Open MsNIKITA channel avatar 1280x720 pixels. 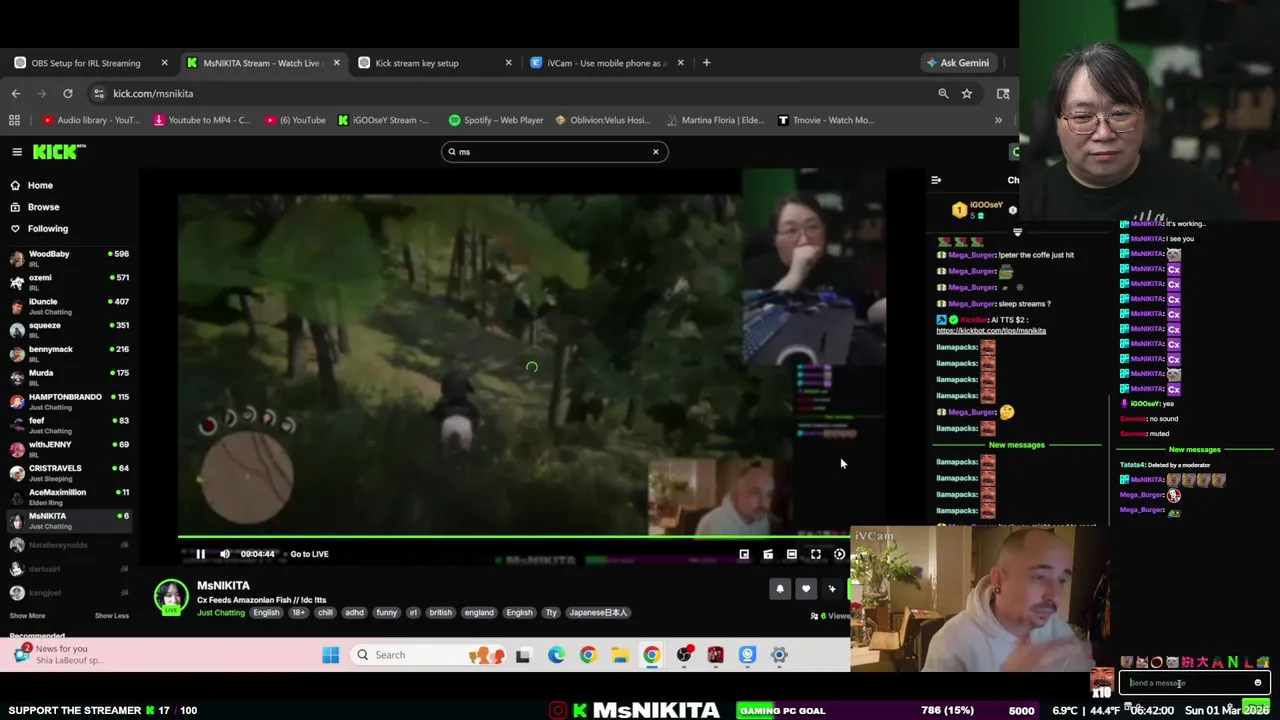[171, 597]
